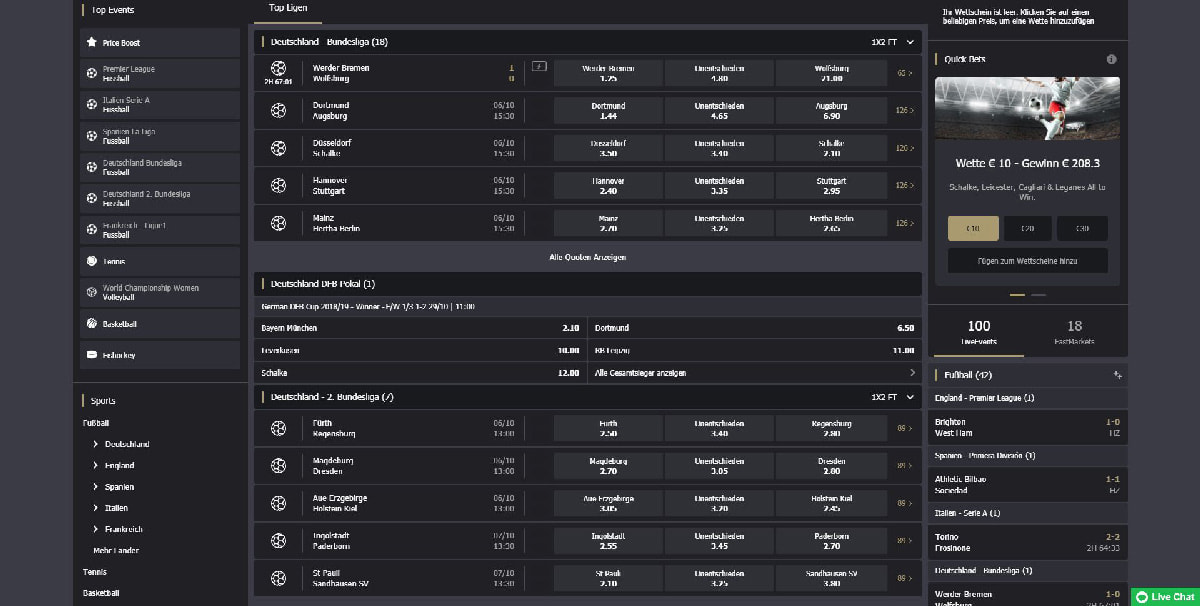This screenshot has height=606, width=1200.
Task: Click football icon beside St Pauli match
Action: (x=278, y=578)
